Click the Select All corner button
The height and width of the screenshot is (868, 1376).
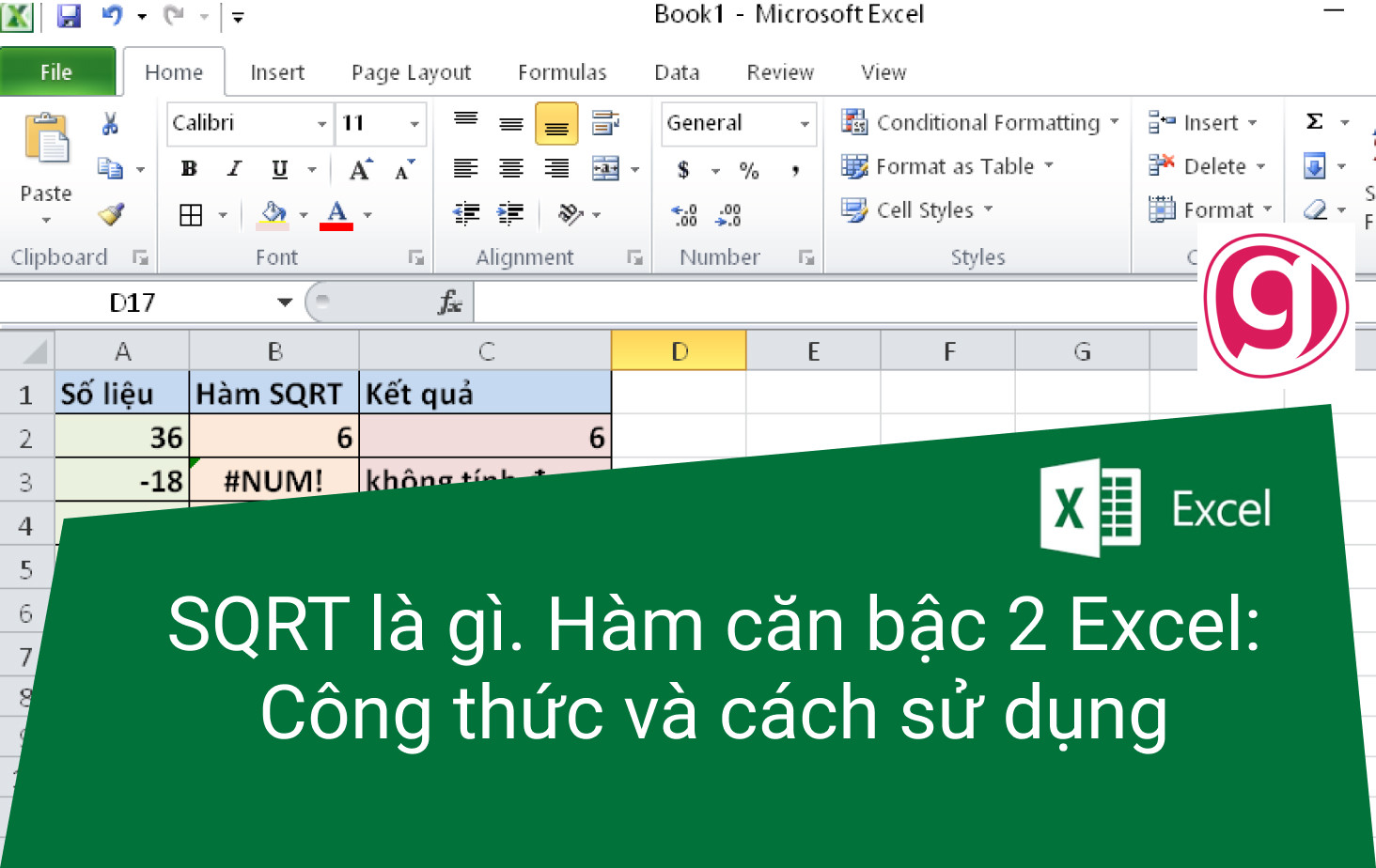27,351
